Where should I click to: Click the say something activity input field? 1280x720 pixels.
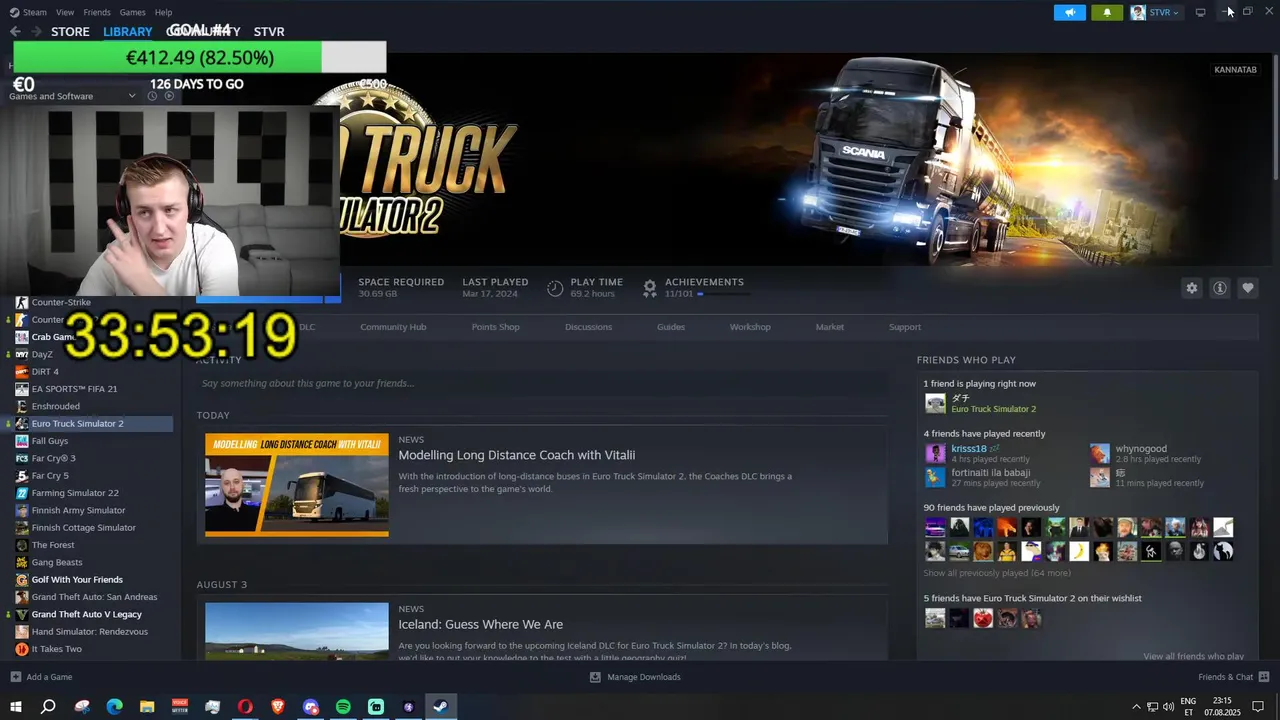coord(541,383)
